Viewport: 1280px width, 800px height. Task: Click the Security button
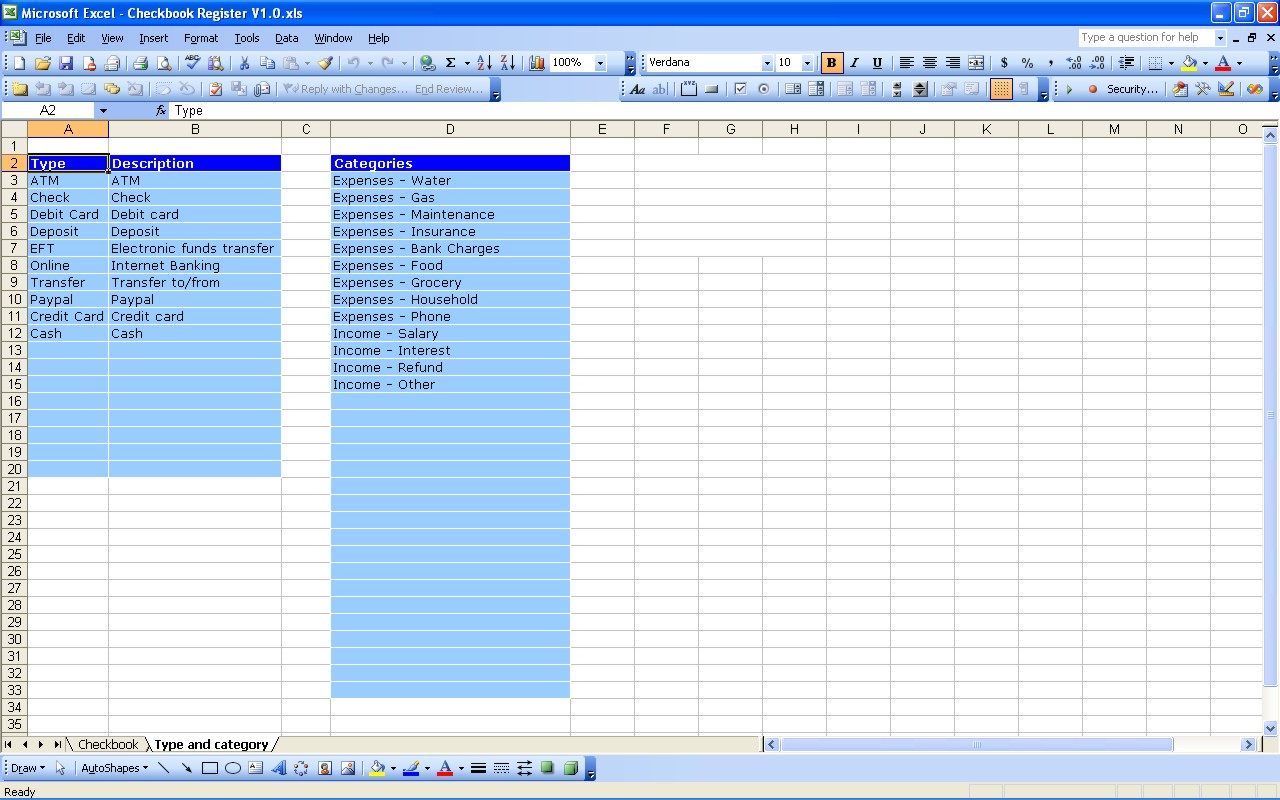click(1129, 89)
